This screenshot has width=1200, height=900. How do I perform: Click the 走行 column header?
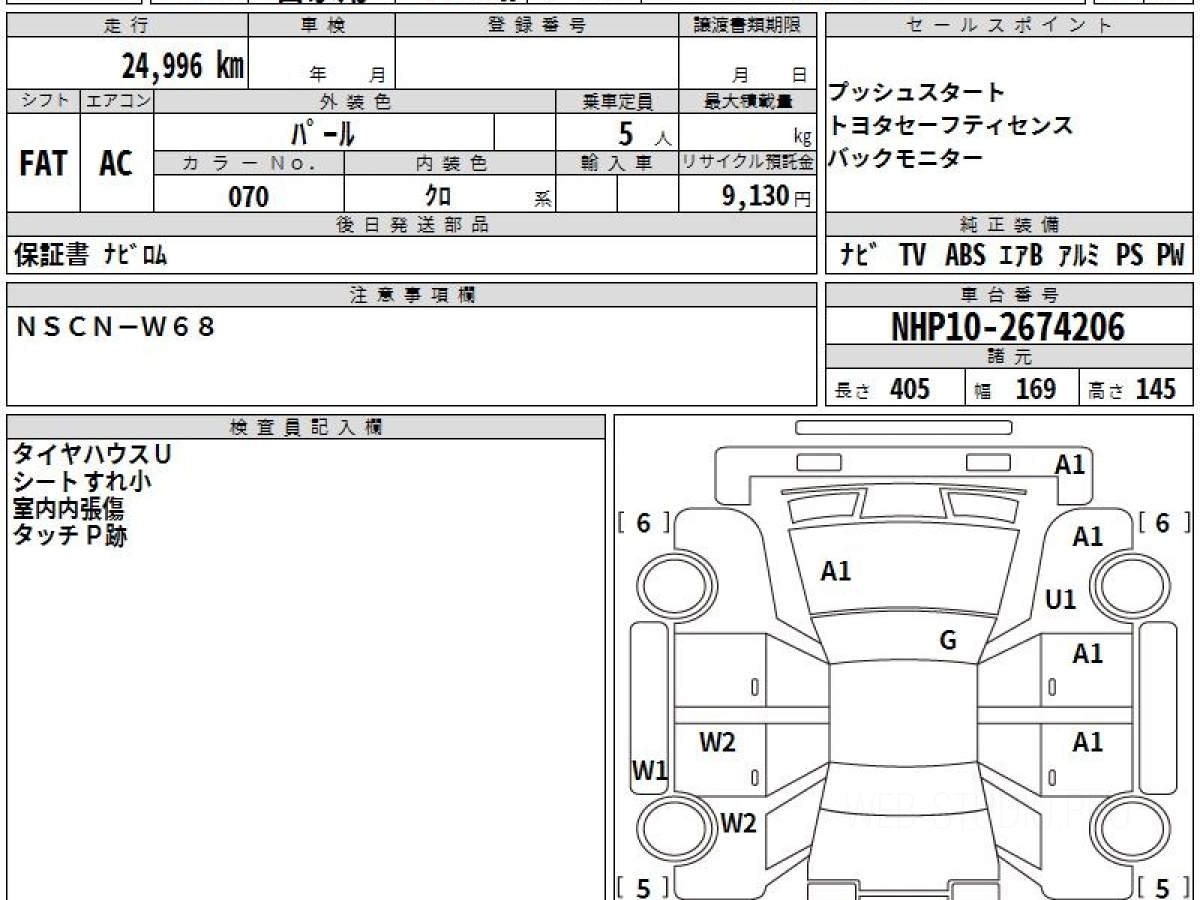coord(126,26)
